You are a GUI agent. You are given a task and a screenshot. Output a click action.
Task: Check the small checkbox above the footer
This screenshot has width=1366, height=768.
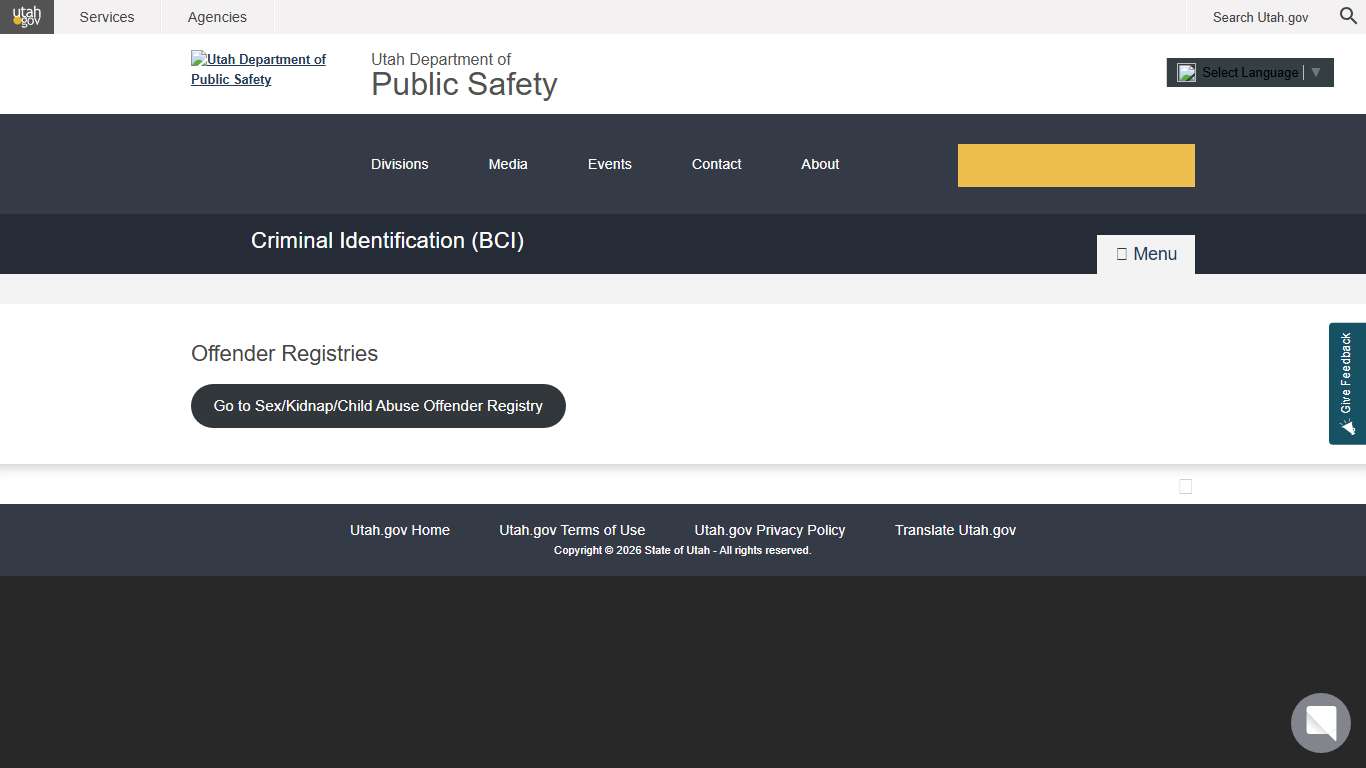(x=1185, y=486)
